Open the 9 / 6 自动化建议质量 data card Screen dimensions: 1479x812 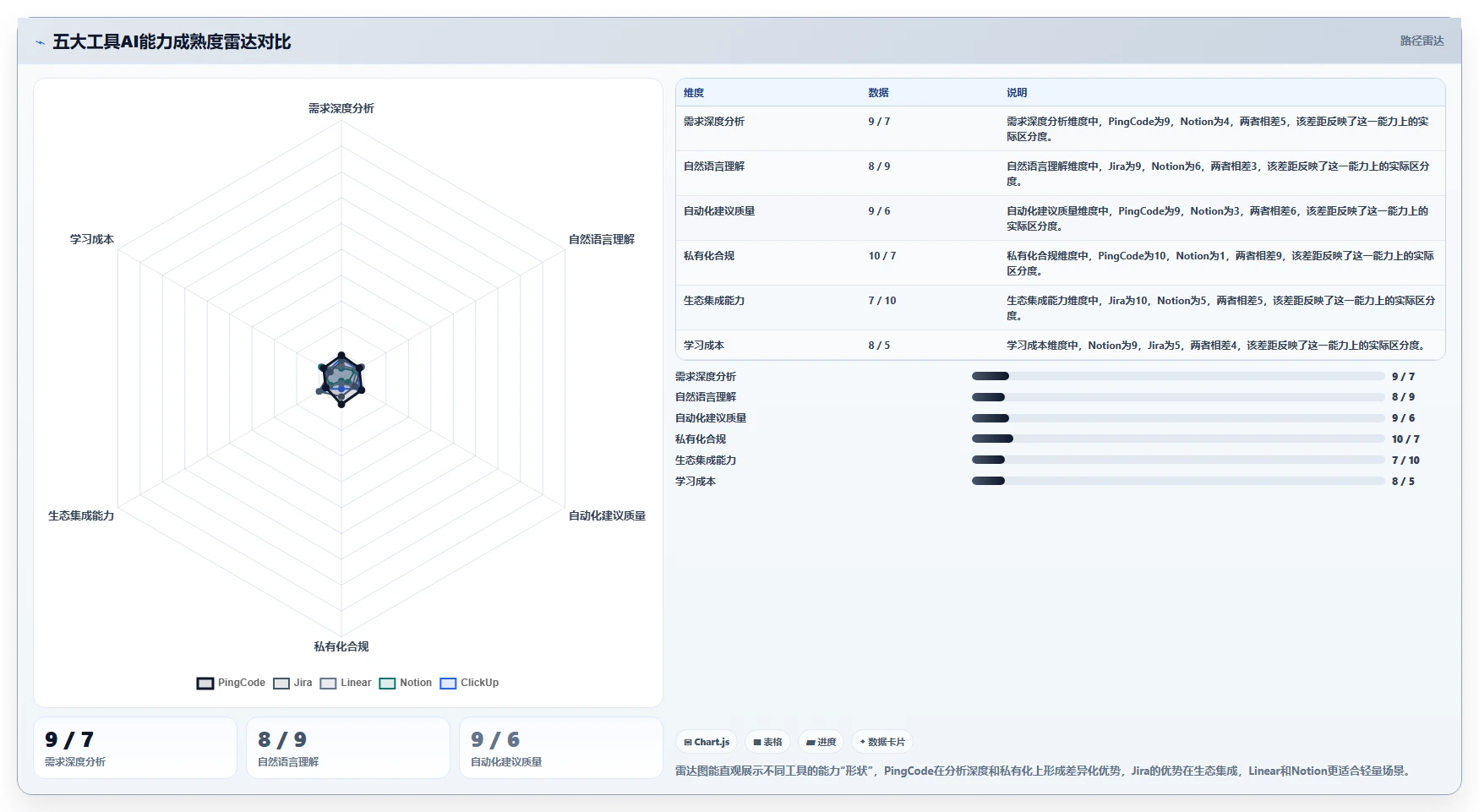tap(561, 748)
